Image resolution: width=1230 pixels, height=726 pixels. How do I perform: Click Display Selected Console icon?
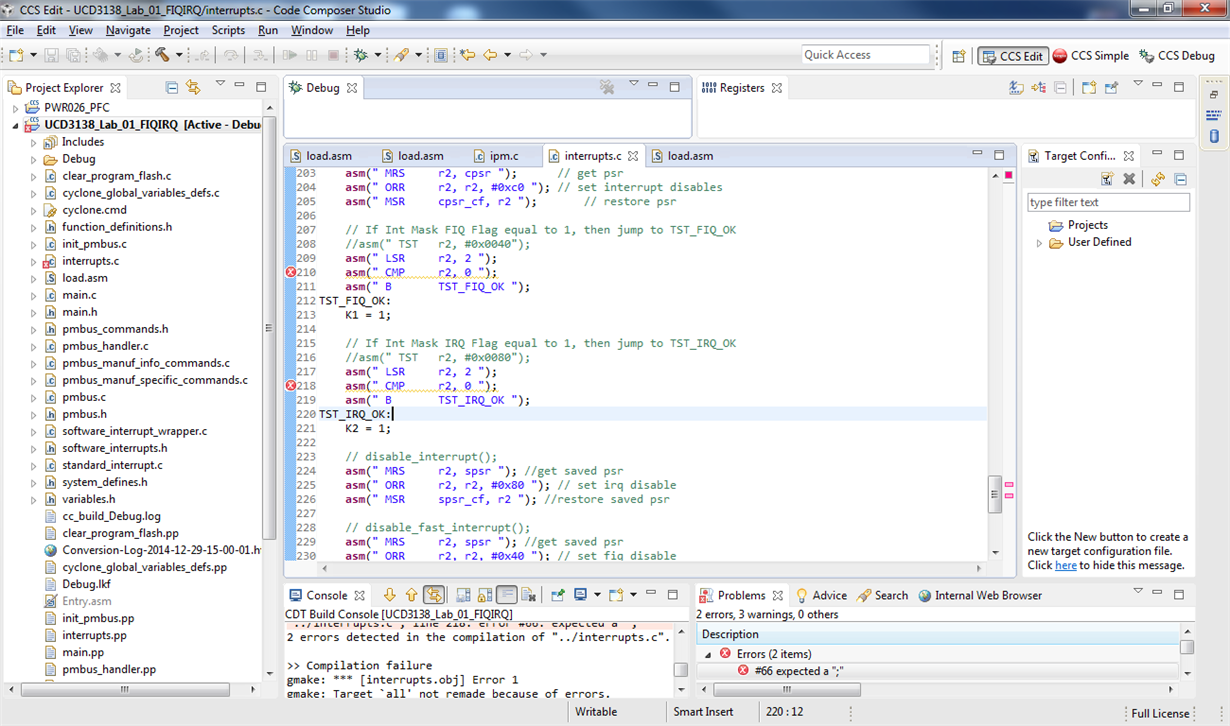[580, 595]
